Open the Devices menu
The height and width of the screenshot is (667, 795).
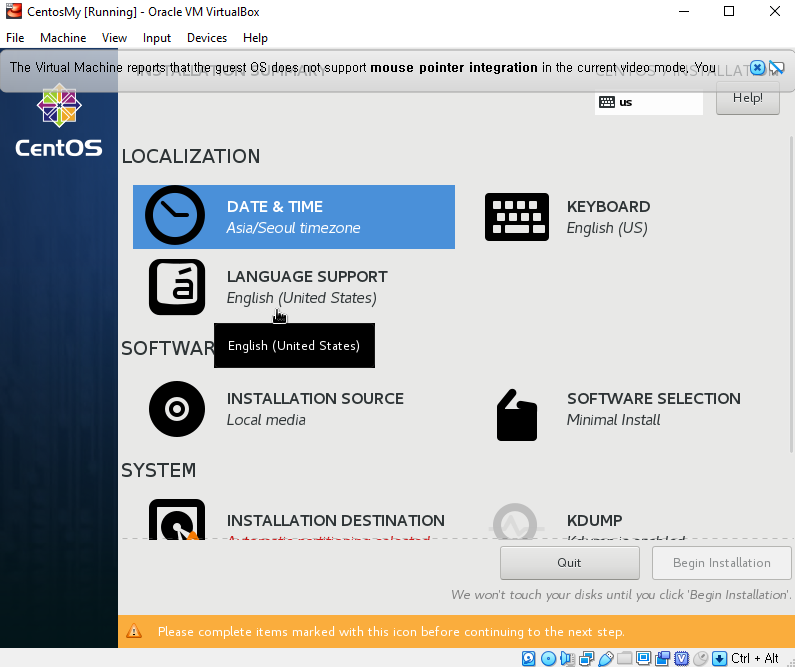pos(207,38)
